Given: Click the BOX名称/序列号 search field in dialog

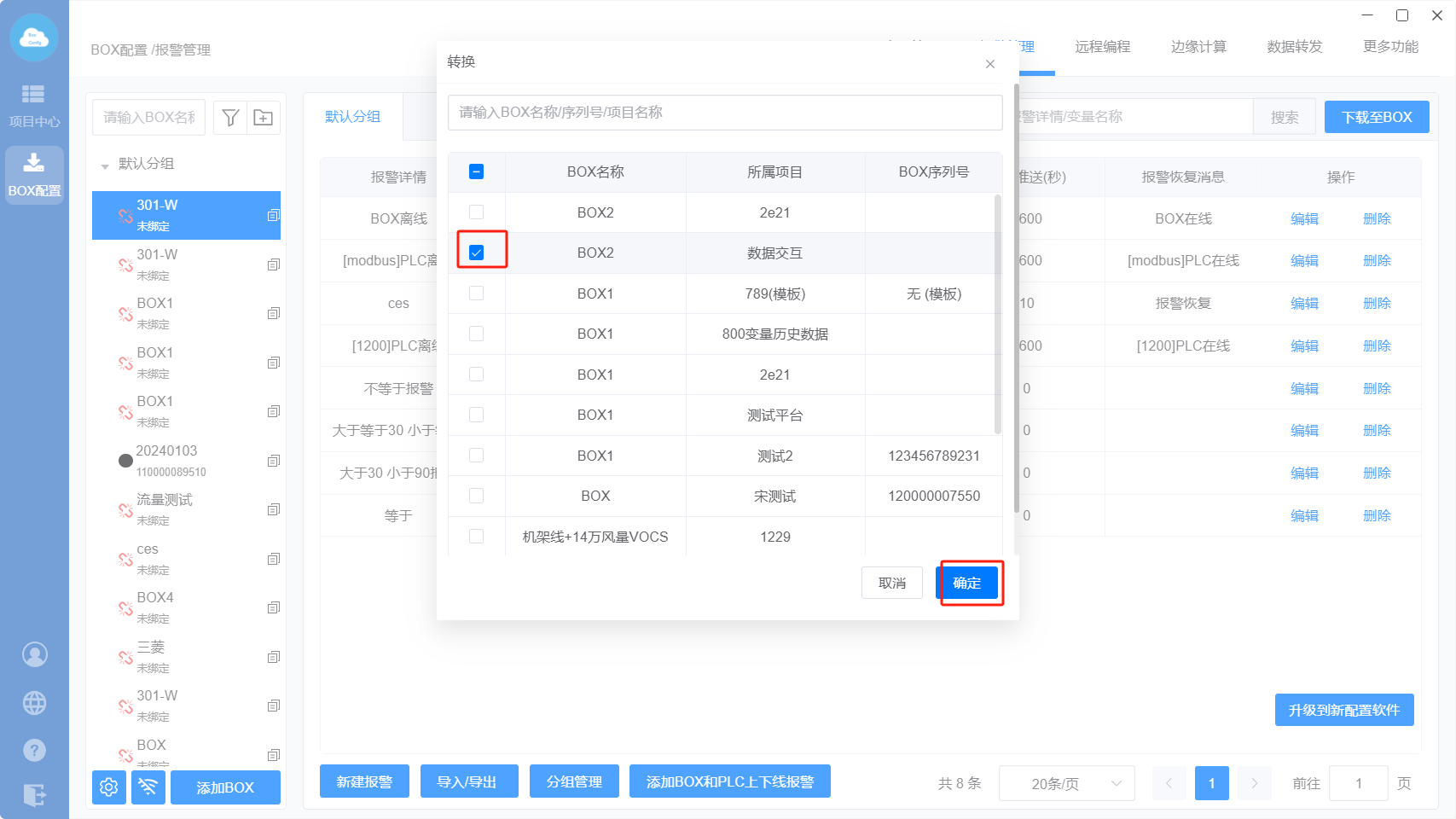Looking at the screenshot, I should coord(725,113).
